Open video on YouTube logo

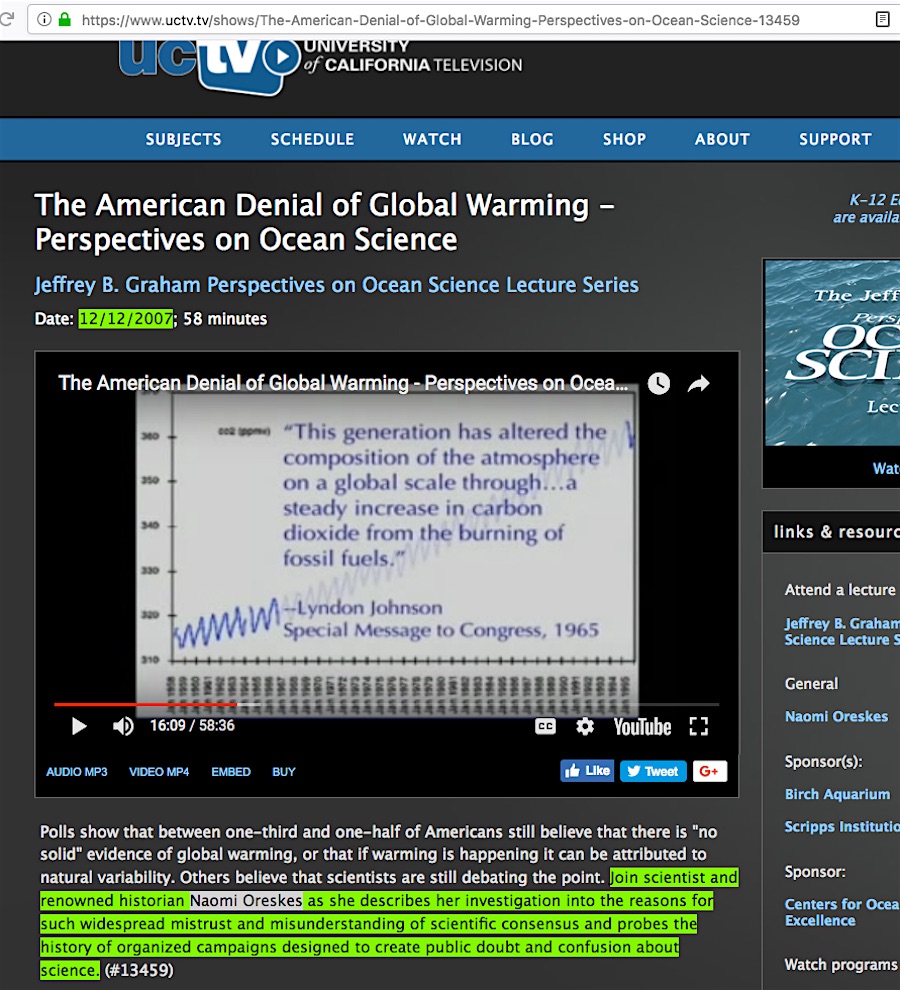coord(642,727)
